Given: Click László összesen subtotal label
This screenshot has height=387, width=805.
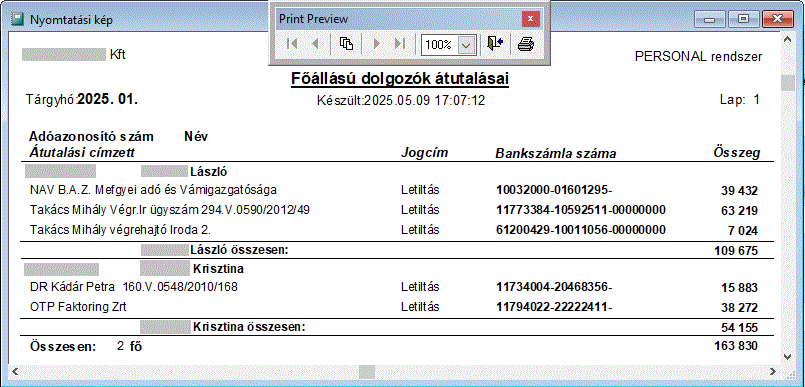Looking at the screenshot, I should pos(239,250).
